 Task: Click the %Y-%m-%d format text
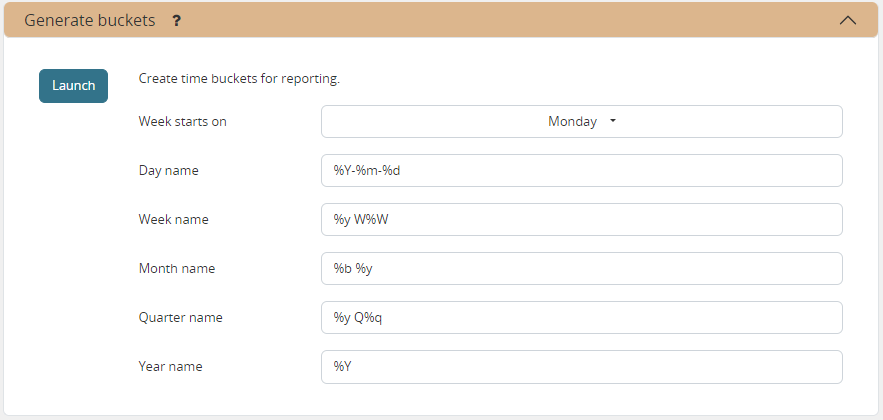367,171
